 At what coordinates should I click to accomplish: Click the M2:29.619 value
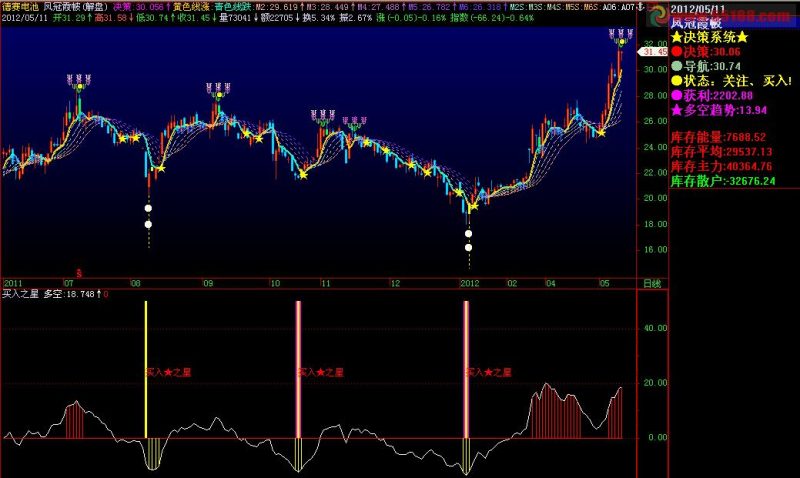276,7
